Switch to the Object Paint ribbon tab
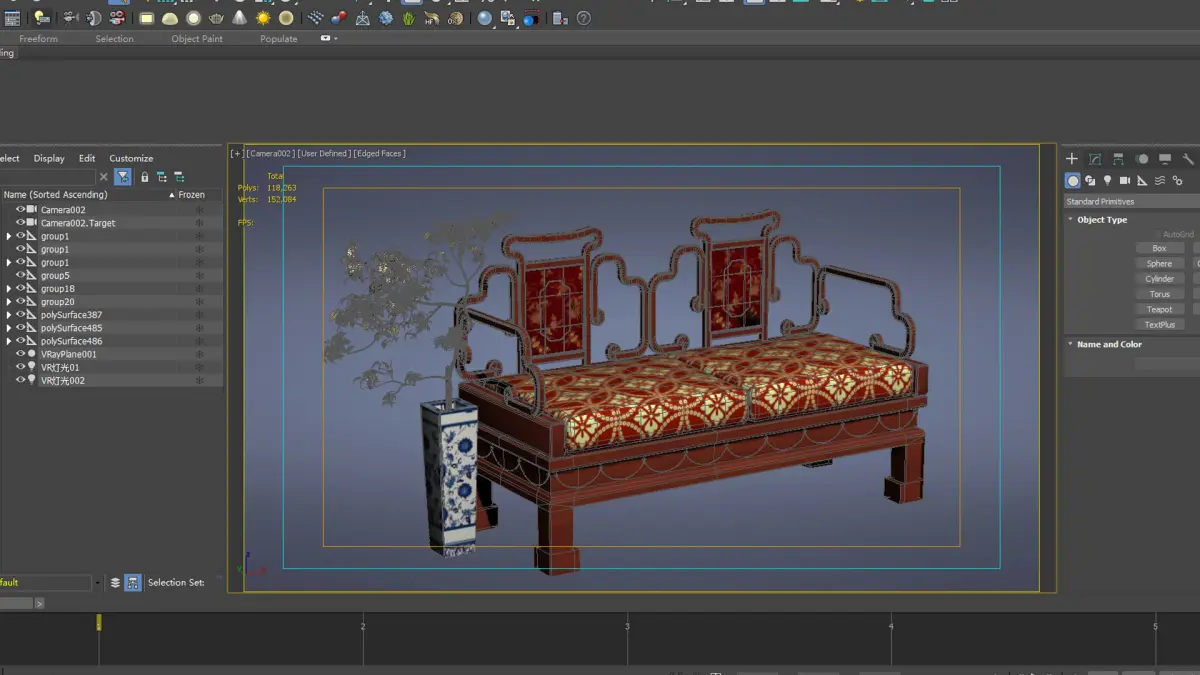This screenshot has width=1200, height=675. (197, 39)
